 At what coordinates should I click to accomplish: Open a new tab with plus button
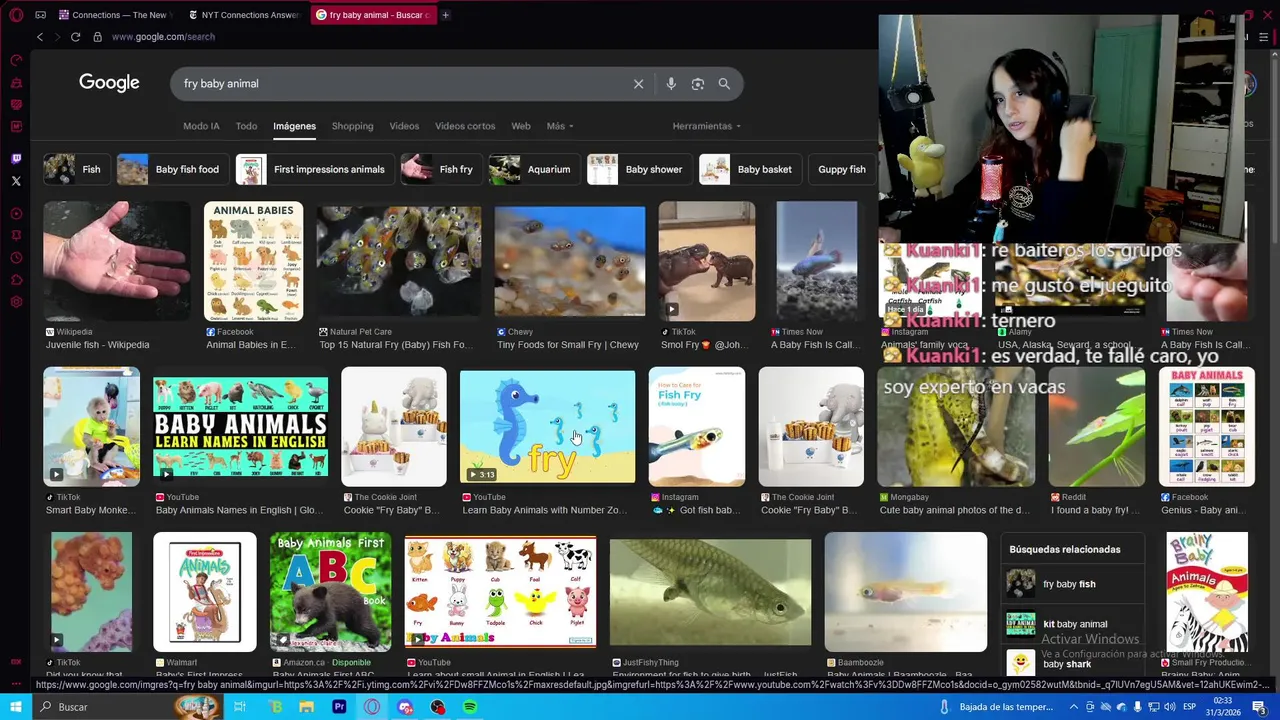click(445, 15)
